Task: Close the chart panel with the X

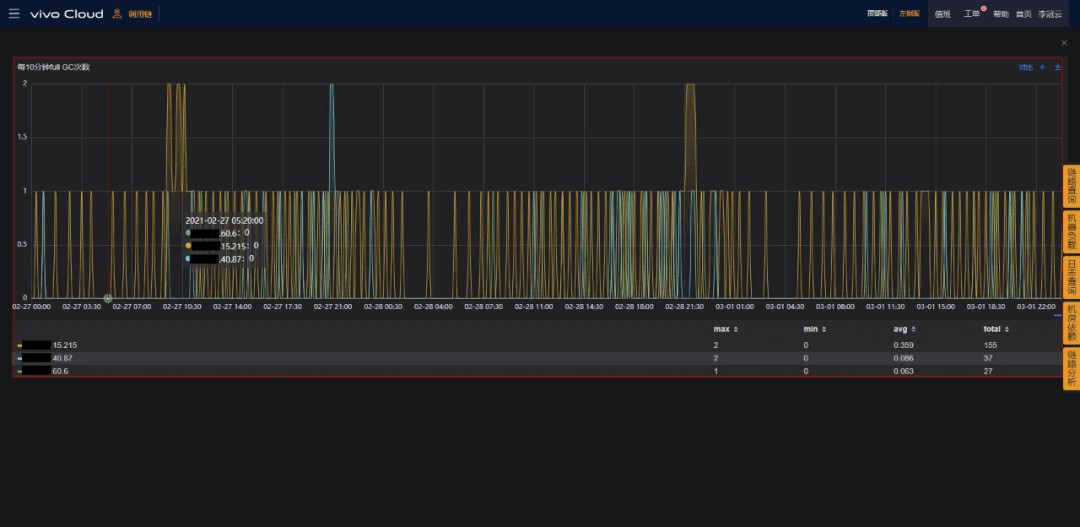Action: point(1064,43)
